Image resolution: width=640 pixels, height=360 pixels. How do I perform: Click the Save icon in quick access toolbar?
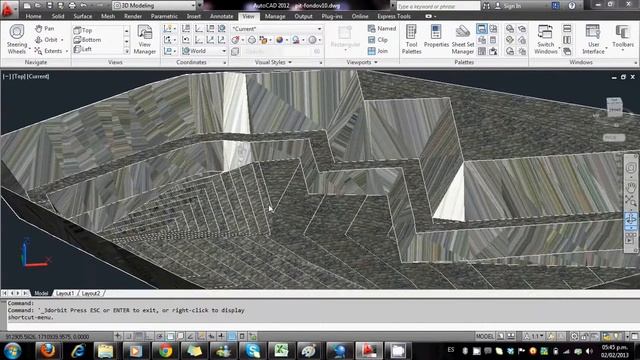click(49, 6)
